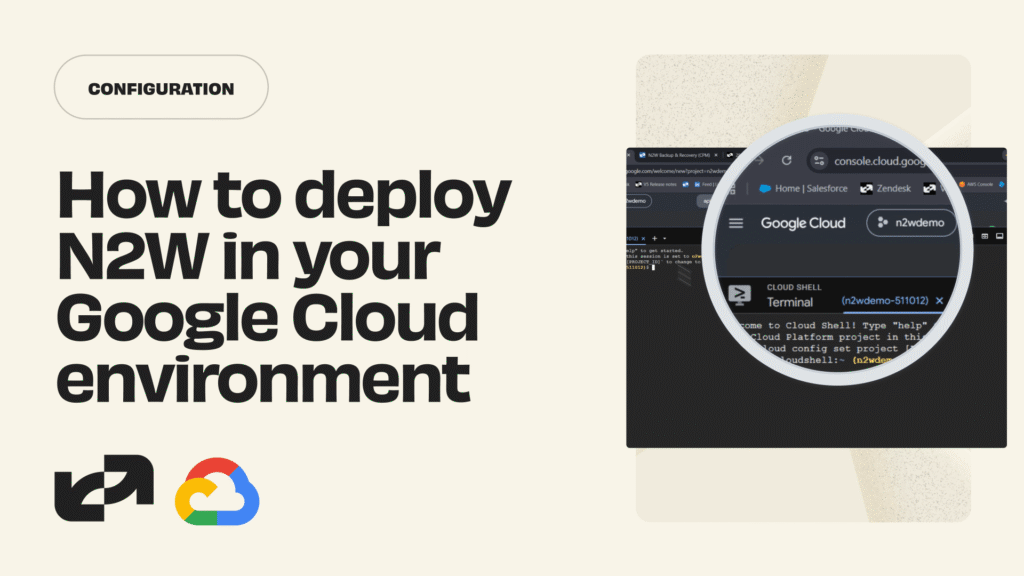Screen dimensions: 1024x576
Task: Click the 'Terminal' label text
Action: pos(790,302)
